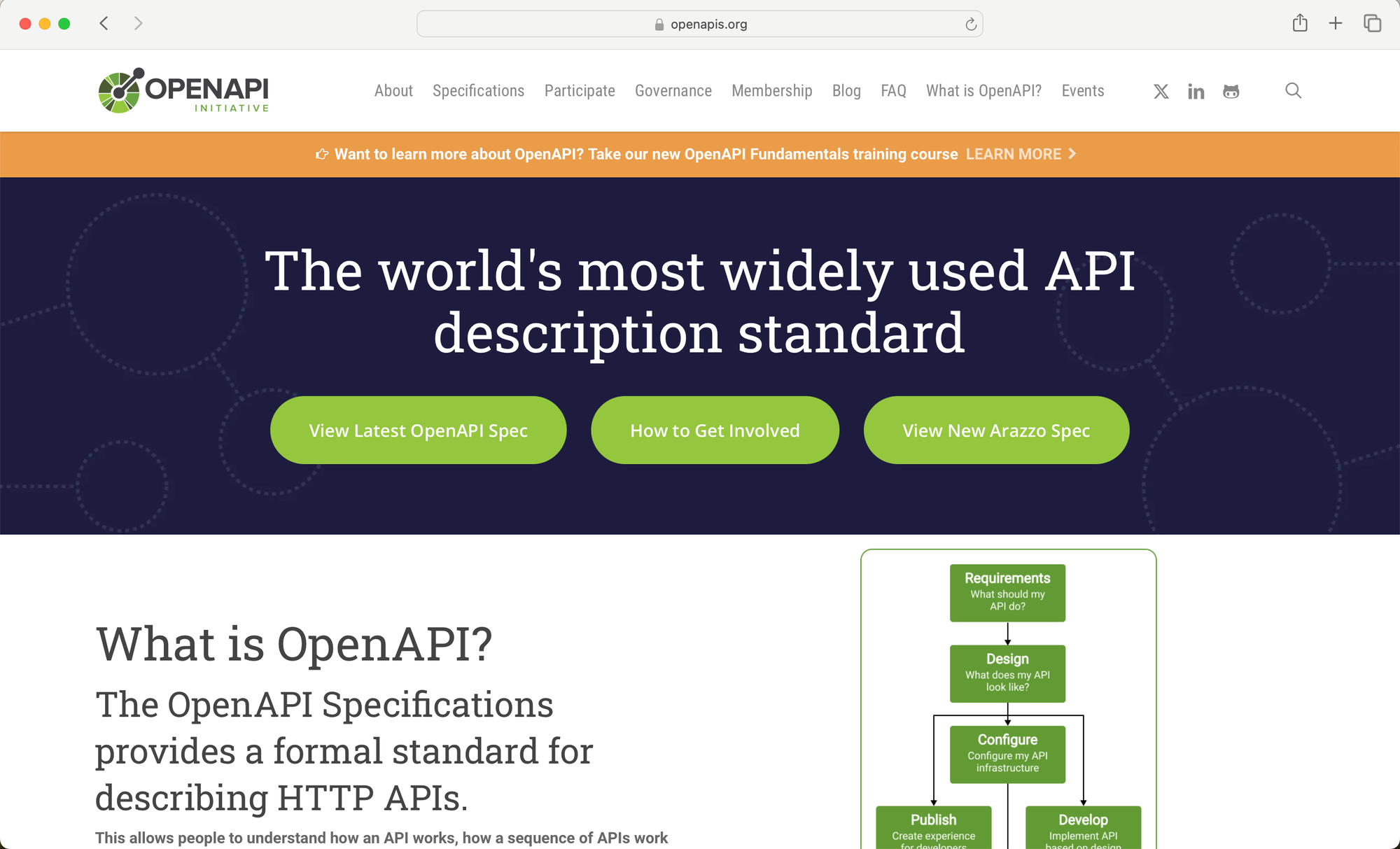Open the GitHub social icon

tap(1231, 92)
